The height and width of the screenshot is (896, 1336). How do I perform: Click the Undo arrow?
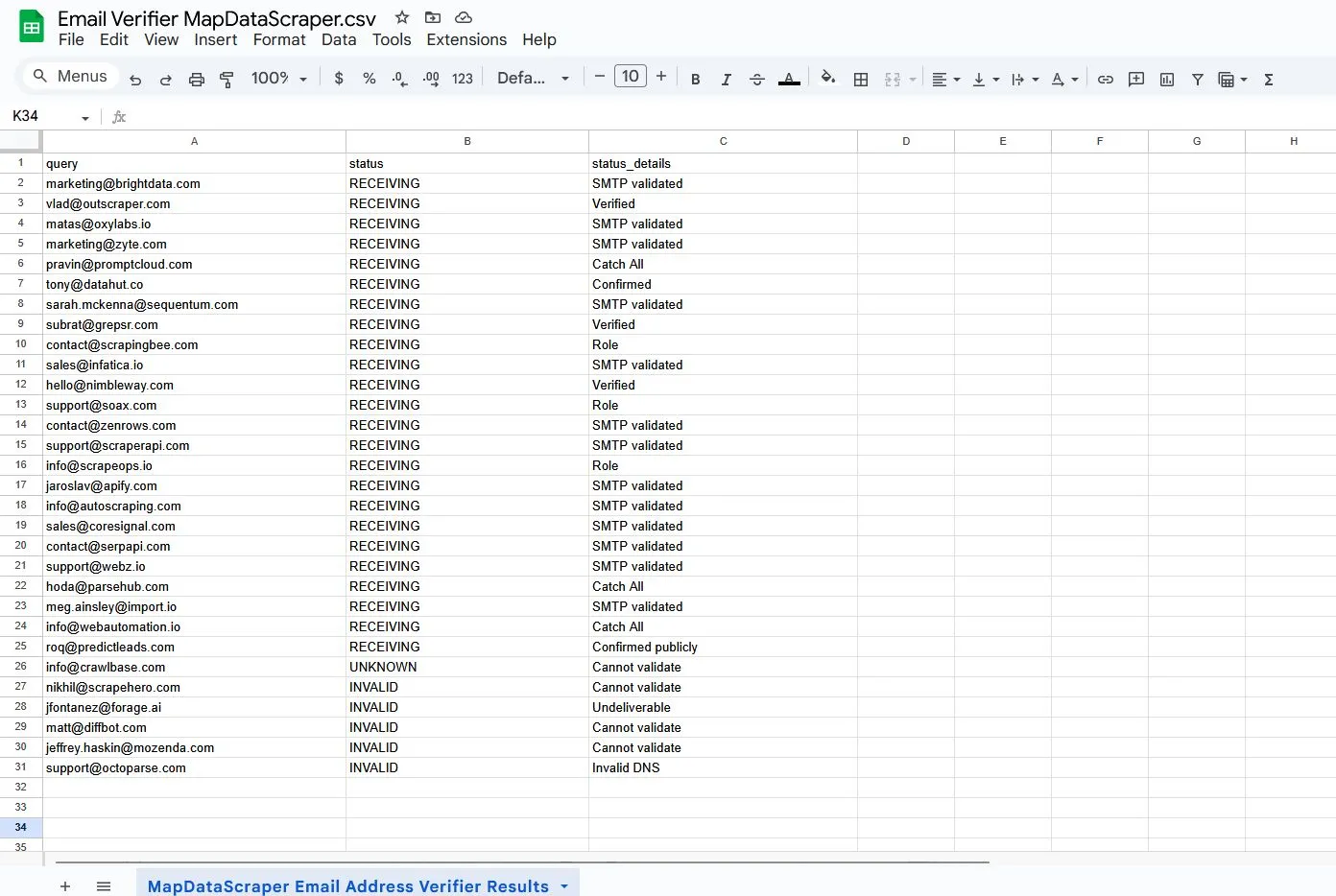click(x=135, y=80)
